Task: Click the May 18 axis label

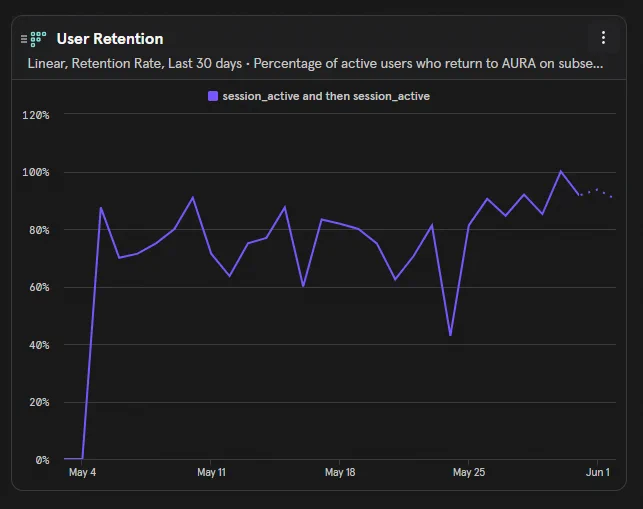Action: pyautogui.click(x=340, y=472)
